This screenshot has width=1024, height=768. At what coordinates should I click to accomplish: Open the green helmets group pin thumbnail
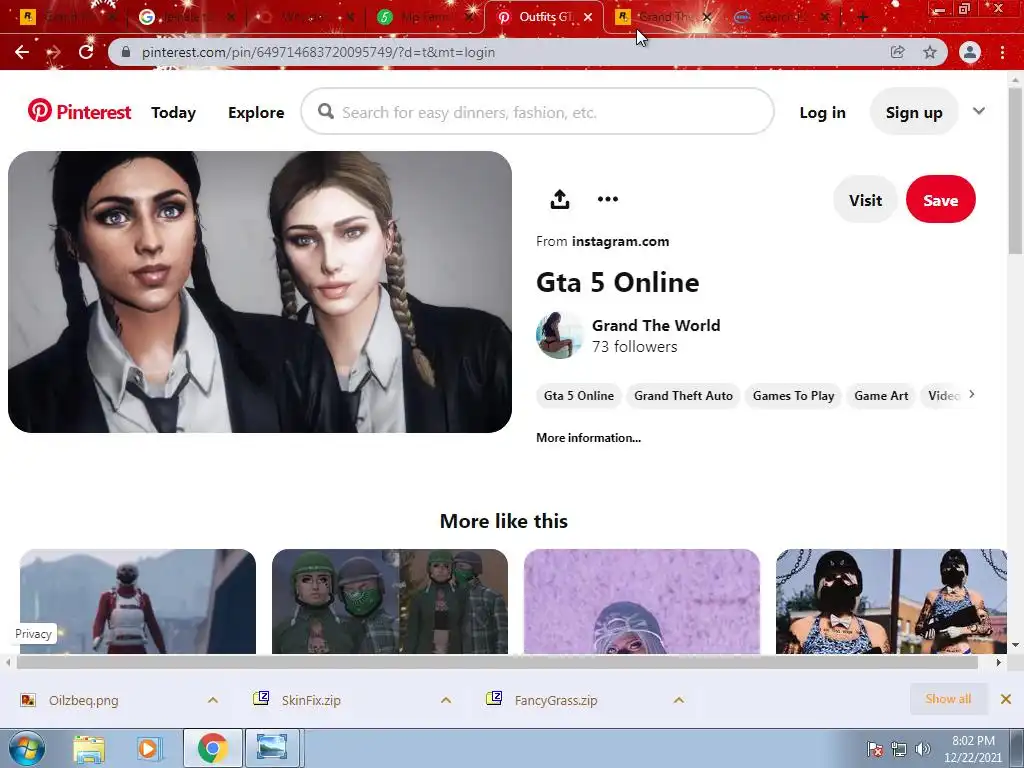pyautogui.click(x=390, y=601)
